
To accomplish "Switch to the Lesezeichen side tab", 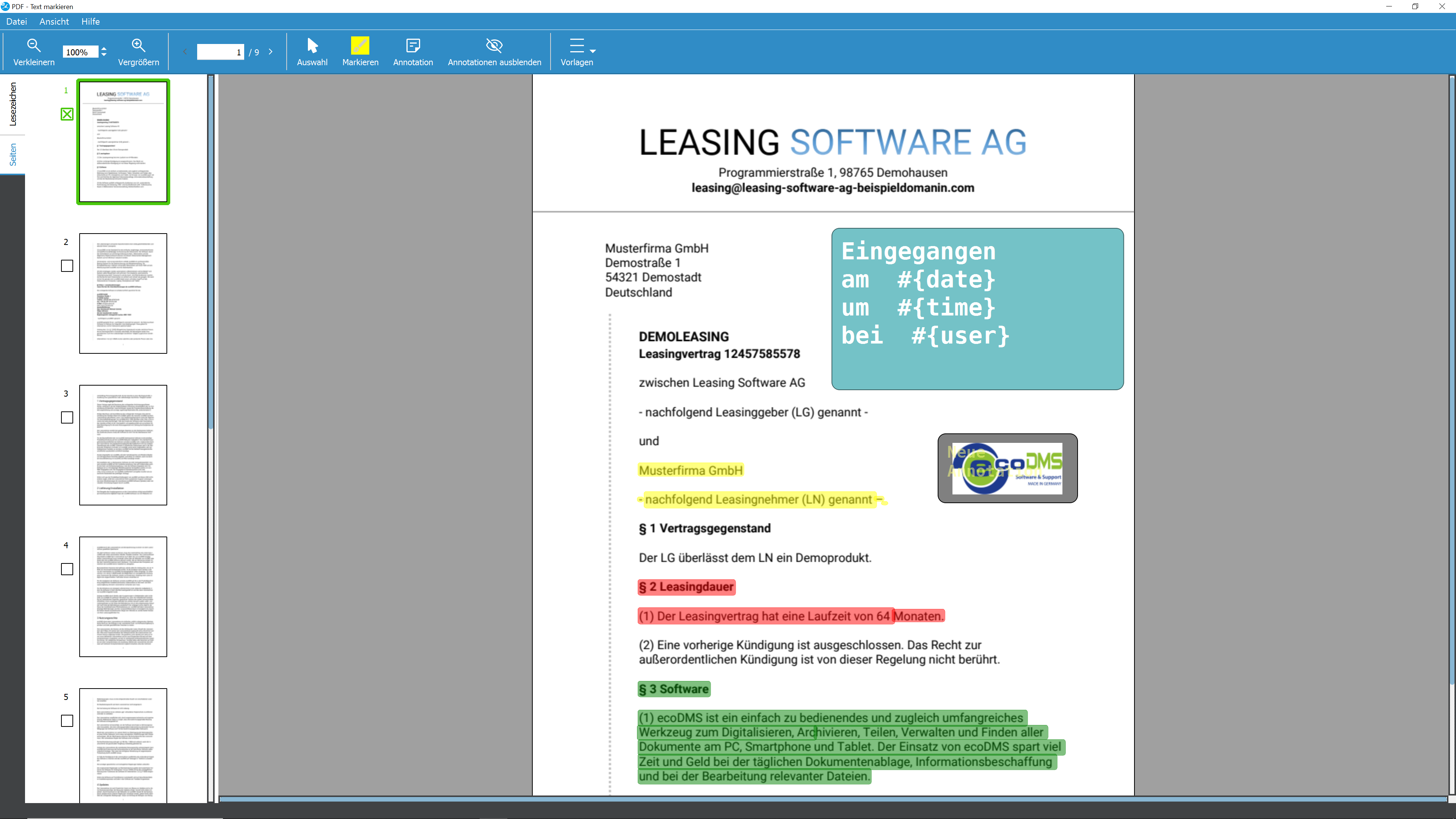I will [13, 104].
